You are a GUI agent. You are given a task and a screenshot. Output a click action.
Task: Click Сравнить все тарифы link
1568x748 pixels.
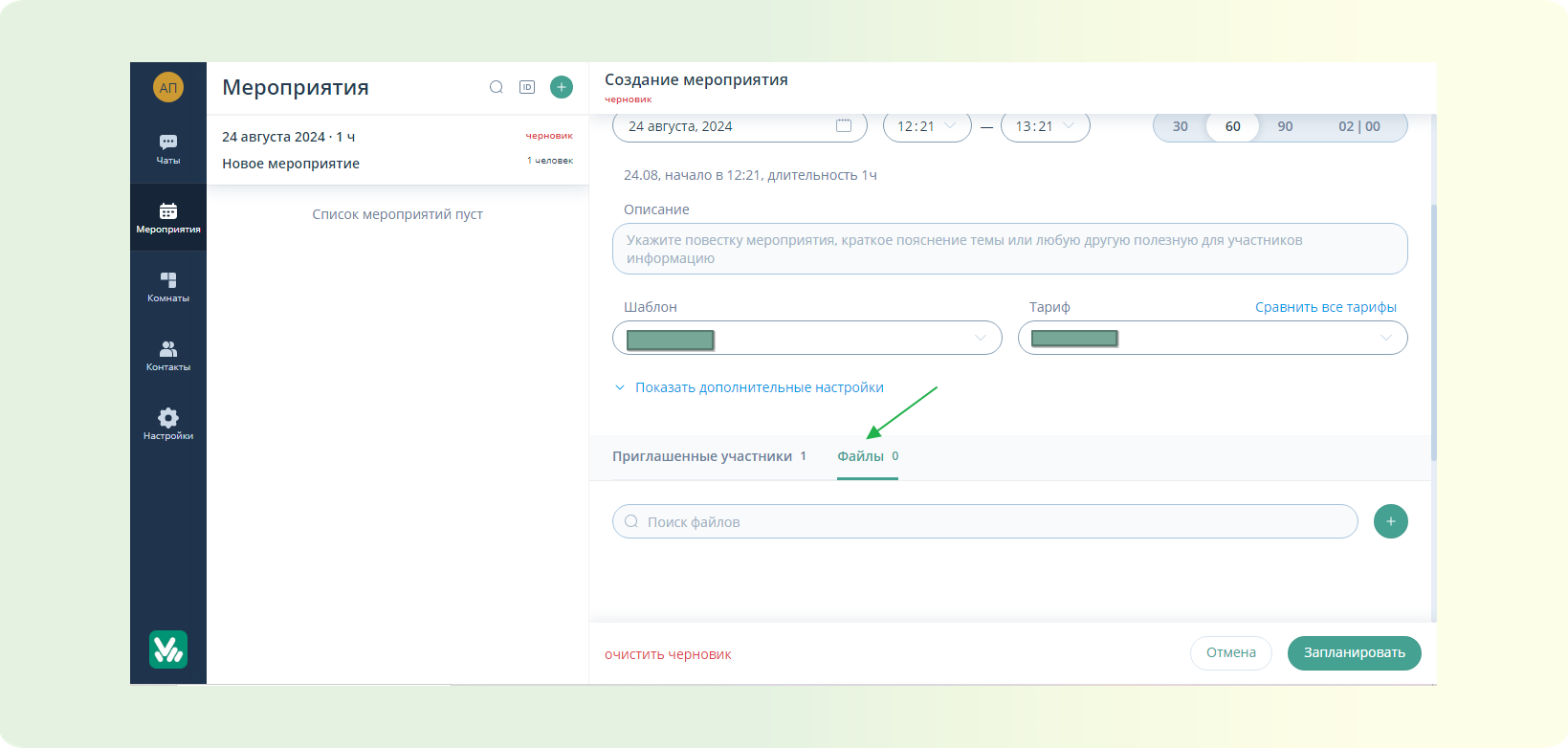pyautogui.click(x=1325, y=307)
